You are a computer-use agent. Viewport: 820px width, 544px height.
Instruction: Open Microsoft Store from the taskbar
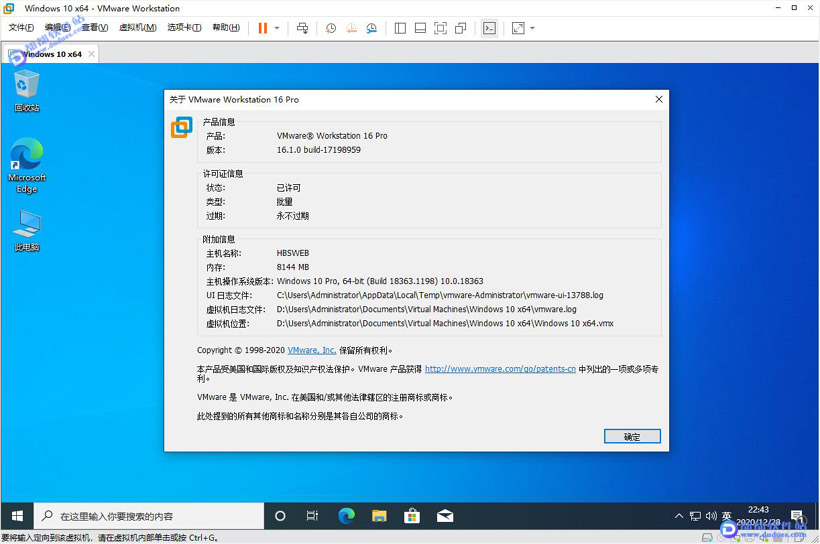[x=412, y=516]
